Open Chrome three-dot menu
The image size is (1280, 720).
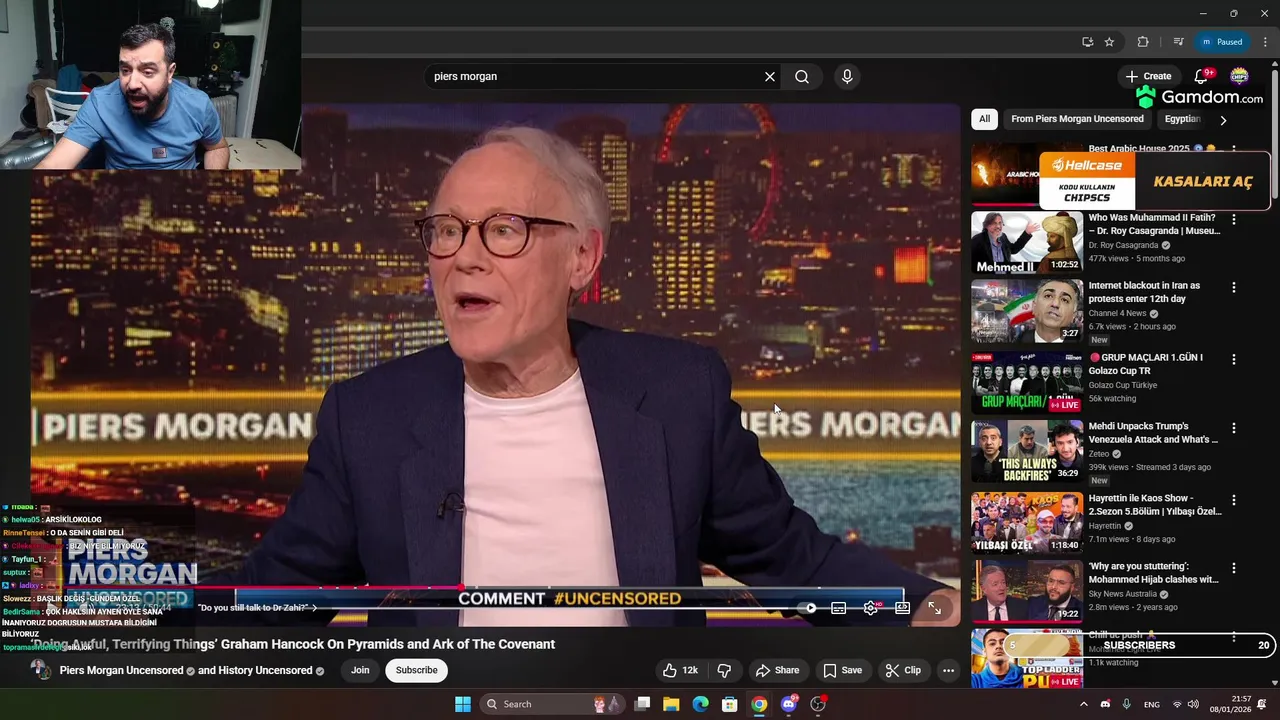1265,42
